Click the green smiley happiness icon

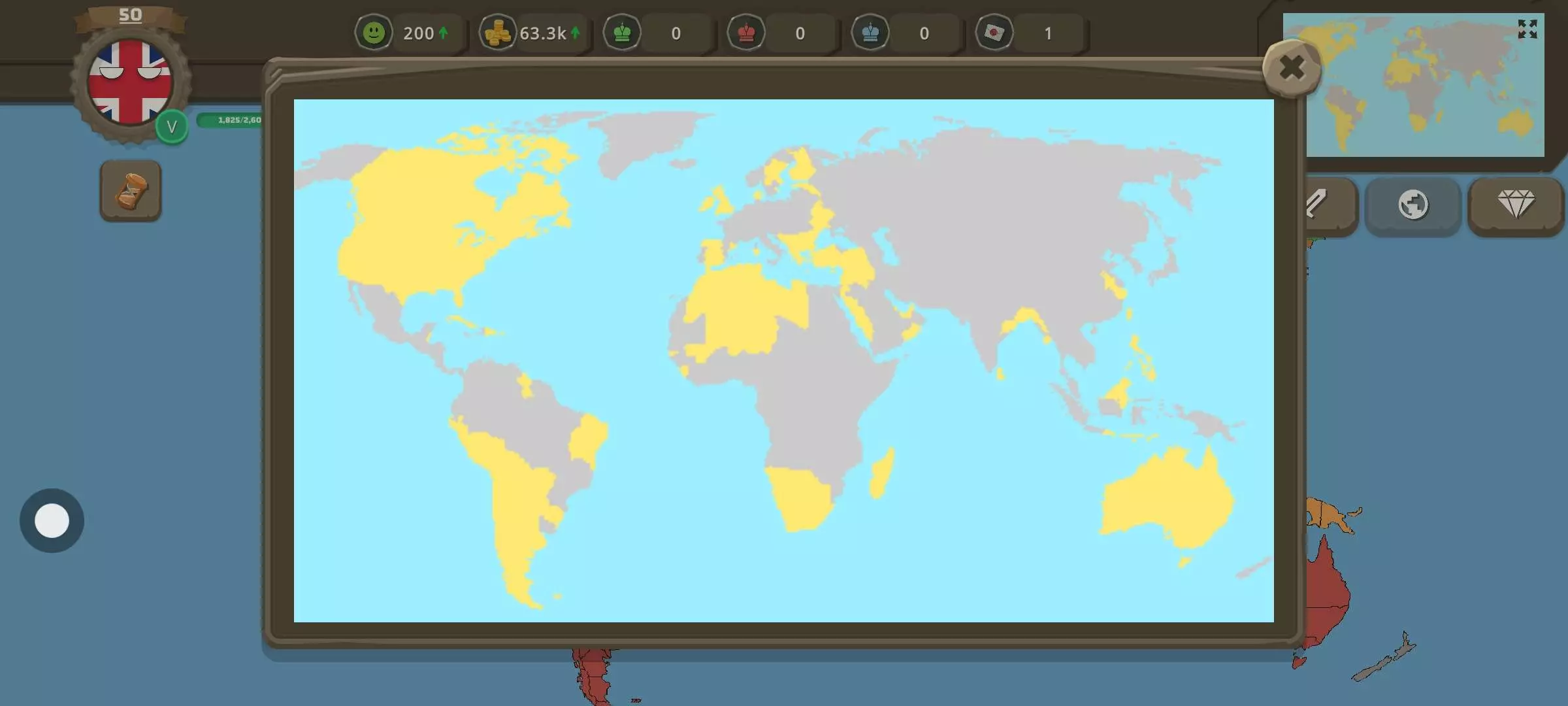coord(374,33)
